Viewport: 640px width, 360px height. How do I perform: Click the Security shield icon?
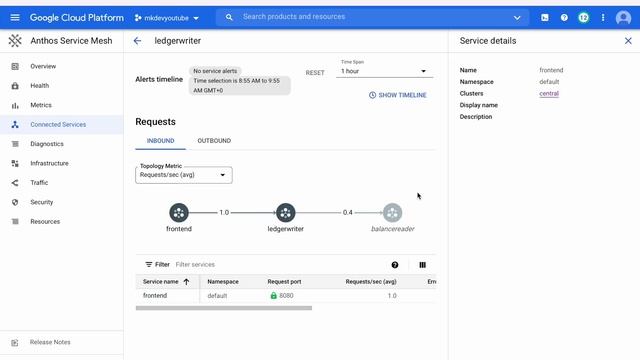click(15, 202)
